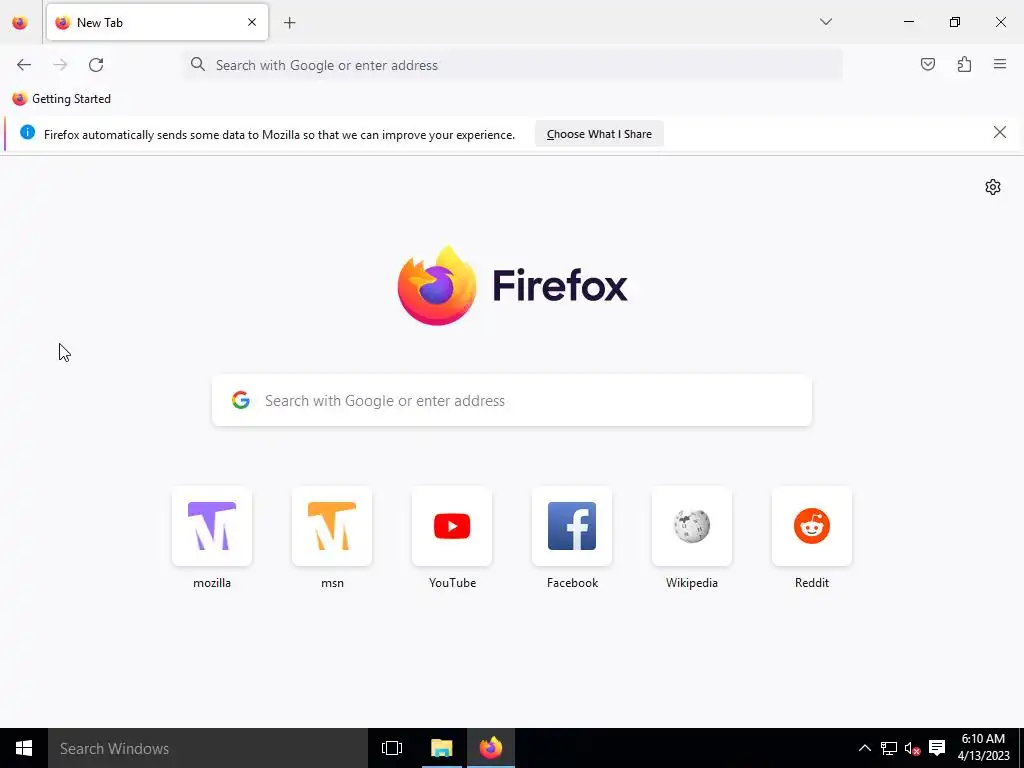
Task: Select the New Tab tab
Action: (x=157, y=22)
